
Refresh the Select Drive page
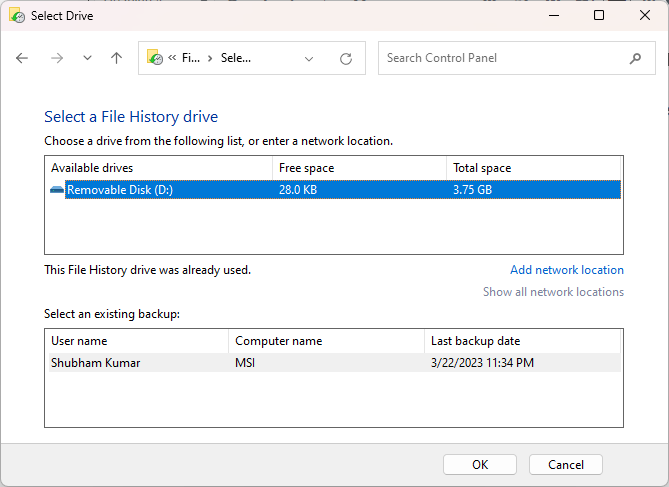coord(346,58)
